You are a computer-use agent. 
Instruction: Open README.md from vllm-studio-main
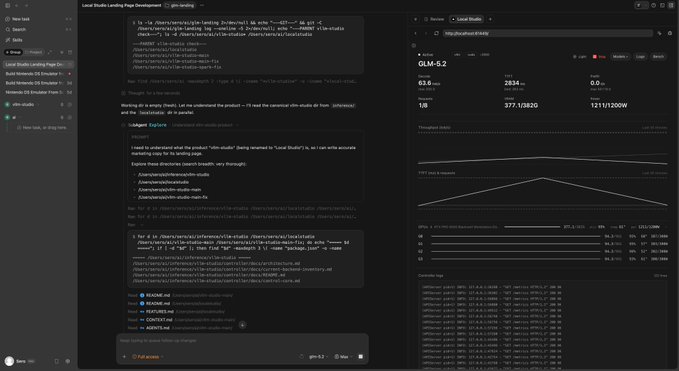tap(158, 295)
